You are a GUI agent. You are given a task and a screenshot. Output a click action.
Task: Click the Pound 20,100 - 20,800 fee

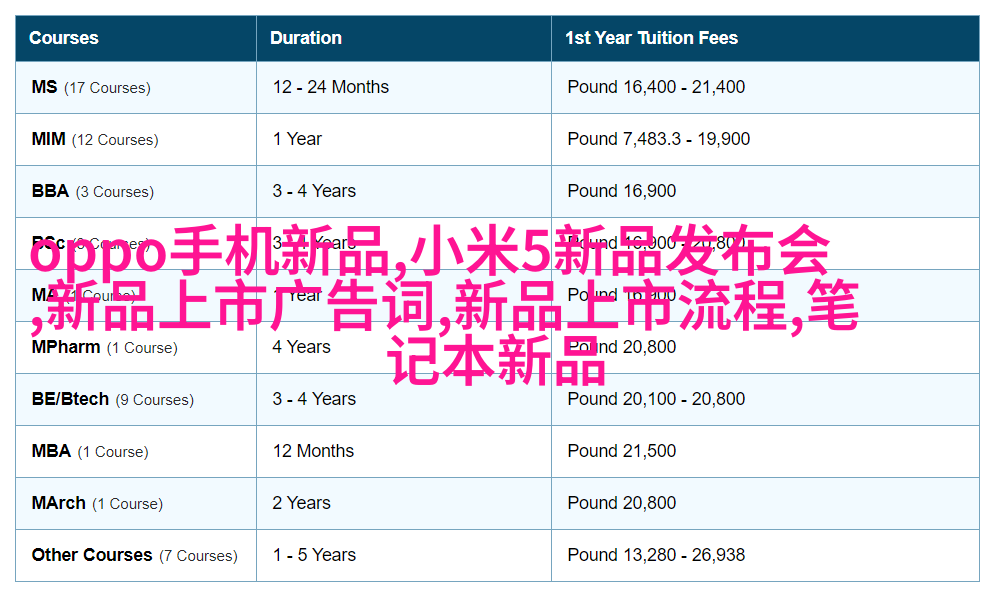coord(656,399)
